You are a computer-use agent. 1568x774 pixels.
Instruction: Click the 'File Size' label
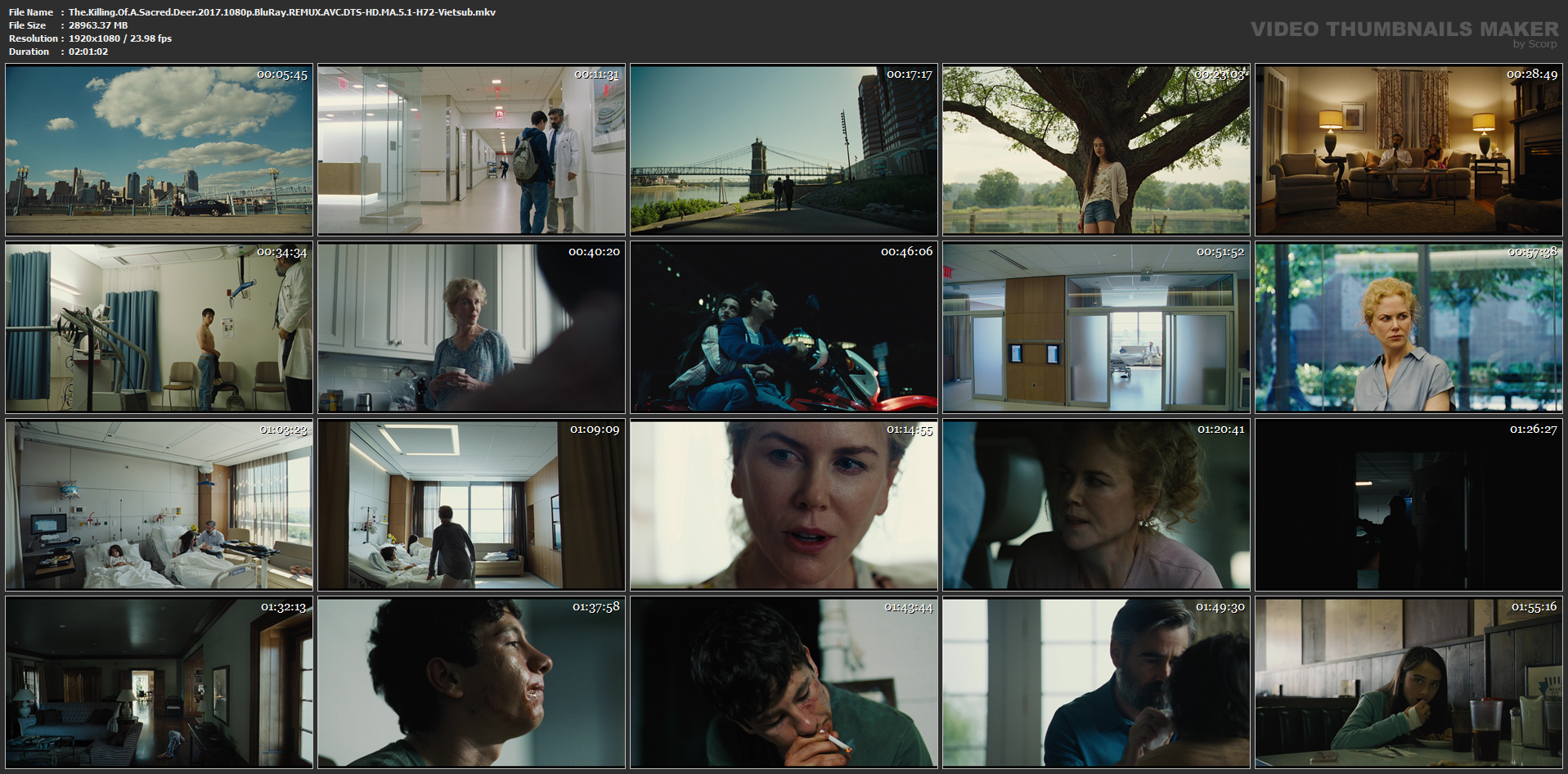[x=28, y=25]
